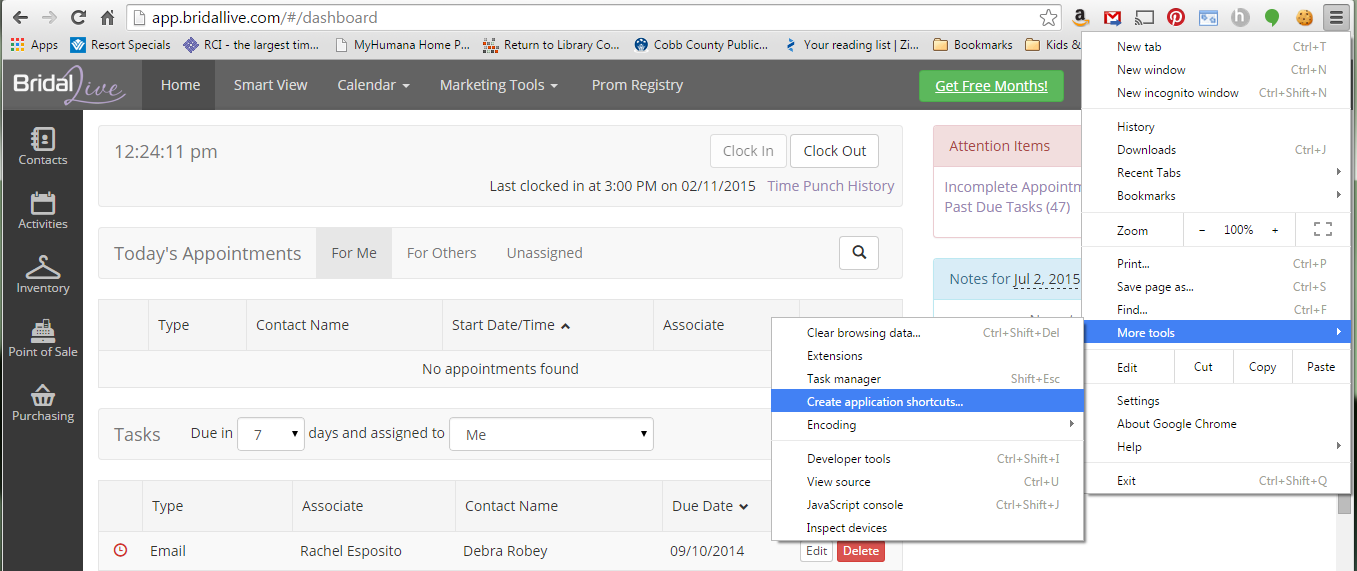Select the For Me appointments tab
Image resolution: width=1357 pixels, height=571 pixels.
point(354,253)
